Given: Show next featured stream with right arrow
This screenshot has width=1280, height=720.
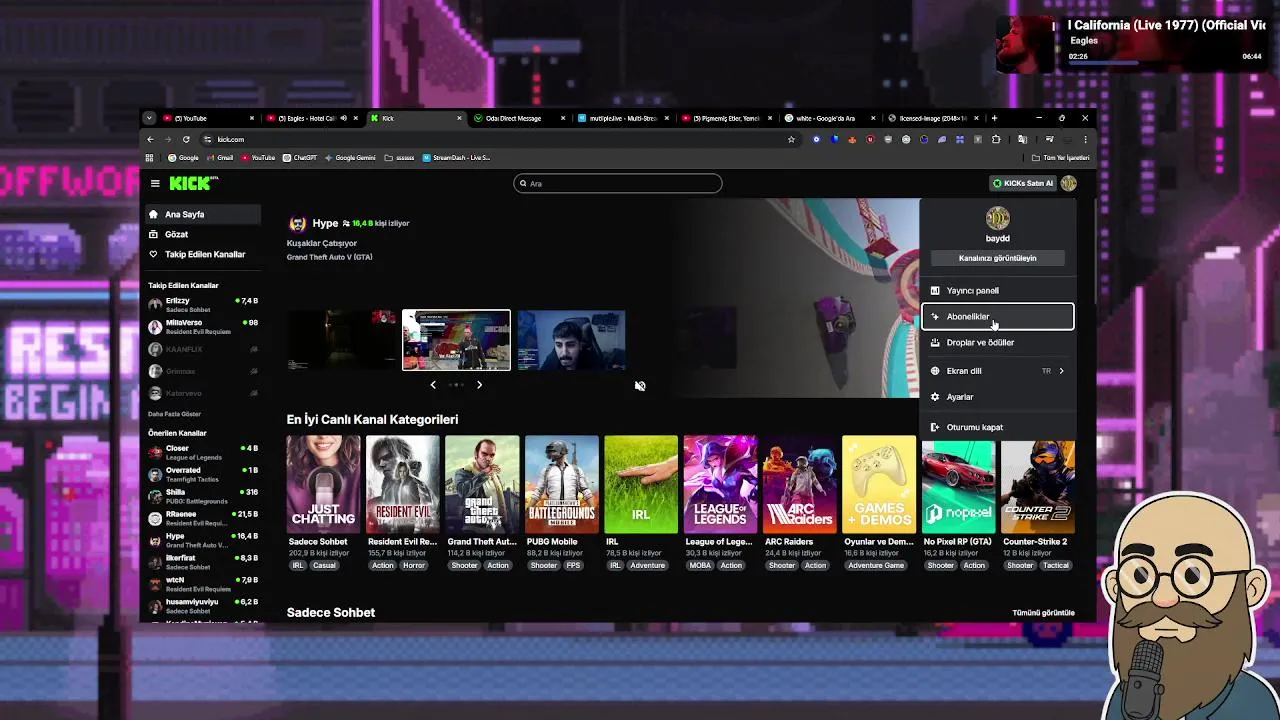Looking at the screenshot, I should (479, 385).
